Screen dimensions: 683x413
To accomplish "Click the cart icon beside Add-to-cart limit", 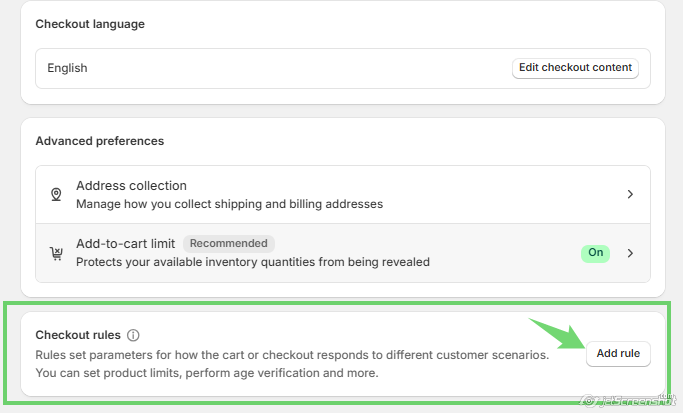I will pyautogui.click(x=56, y=252).
